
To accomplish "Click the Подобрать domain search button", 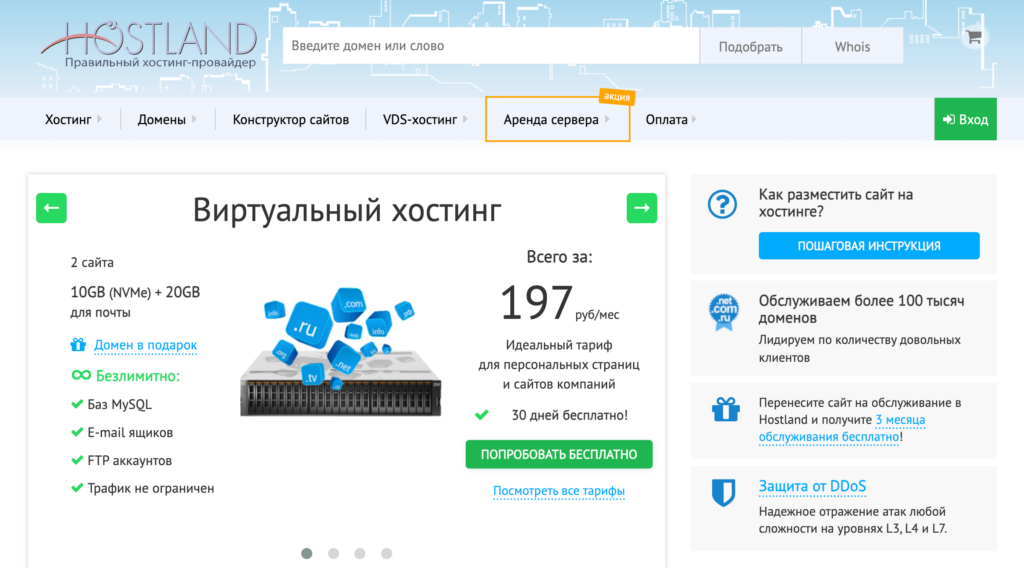I will tap(750, 46).
